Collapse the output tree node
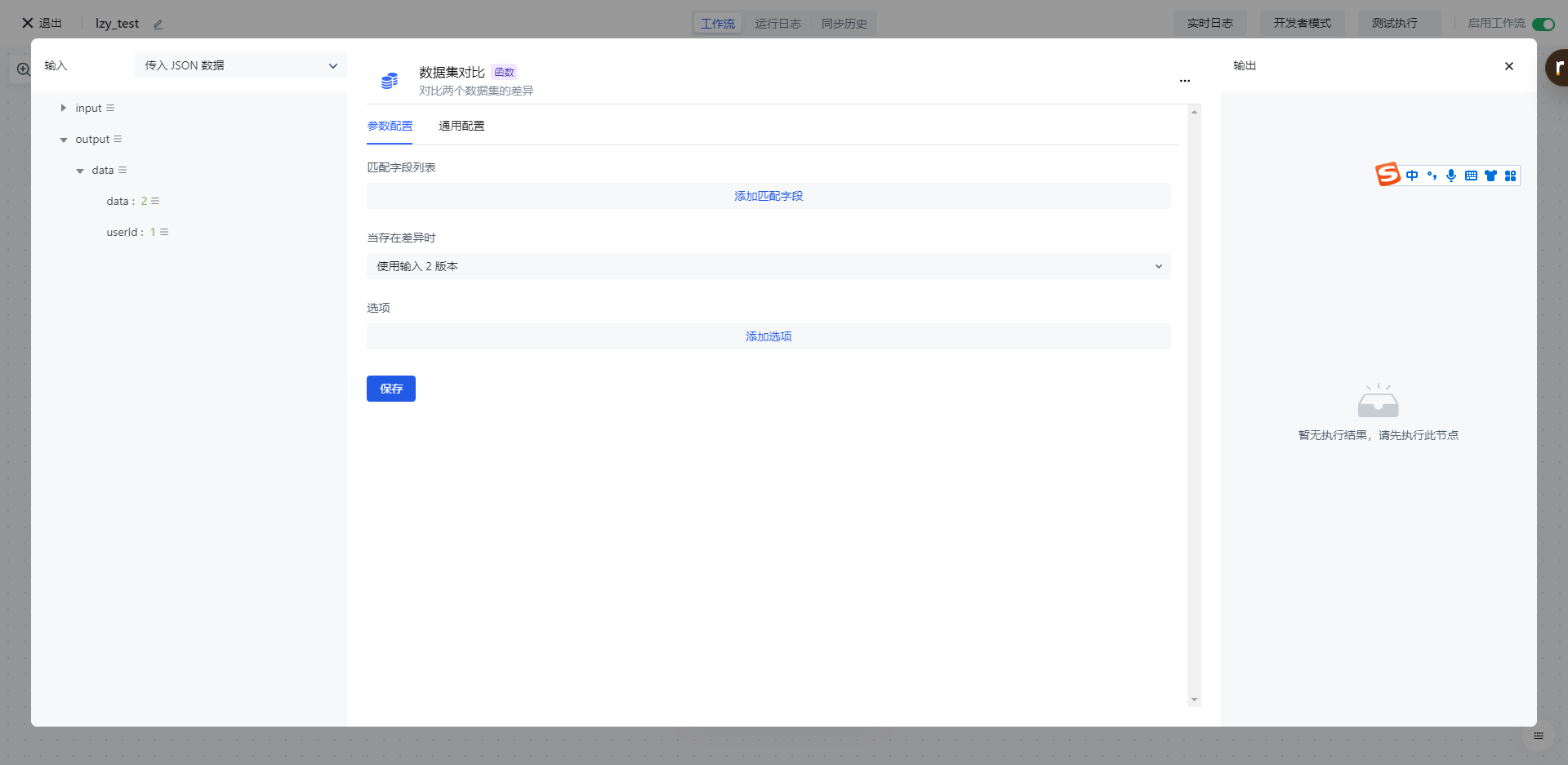This screenshot has height=765, width=1568. click(64, 140)
